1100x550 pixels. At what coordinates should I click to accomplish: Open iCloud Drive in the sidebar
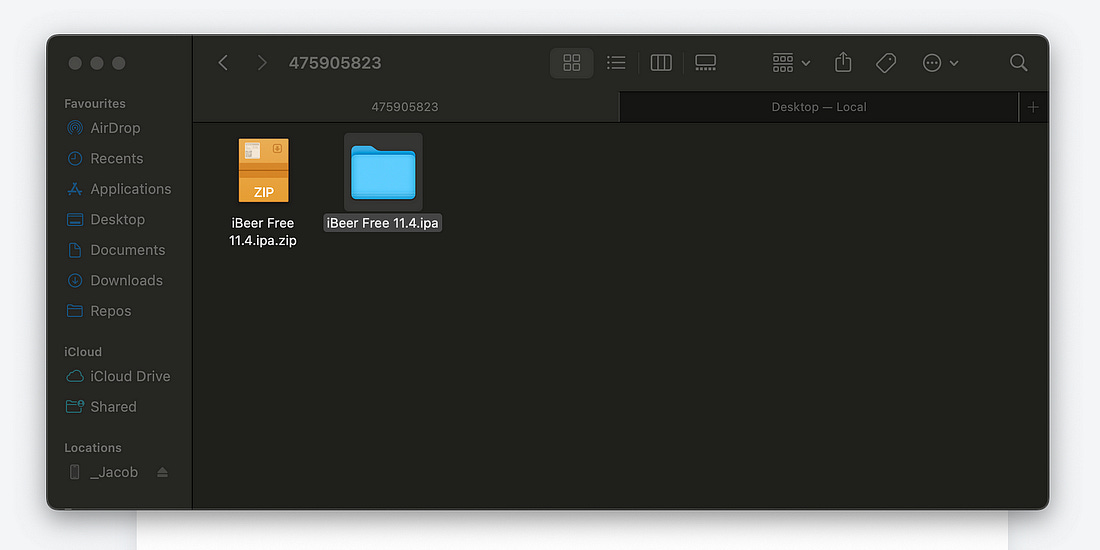pyautogui.click(x=118, y=377)
